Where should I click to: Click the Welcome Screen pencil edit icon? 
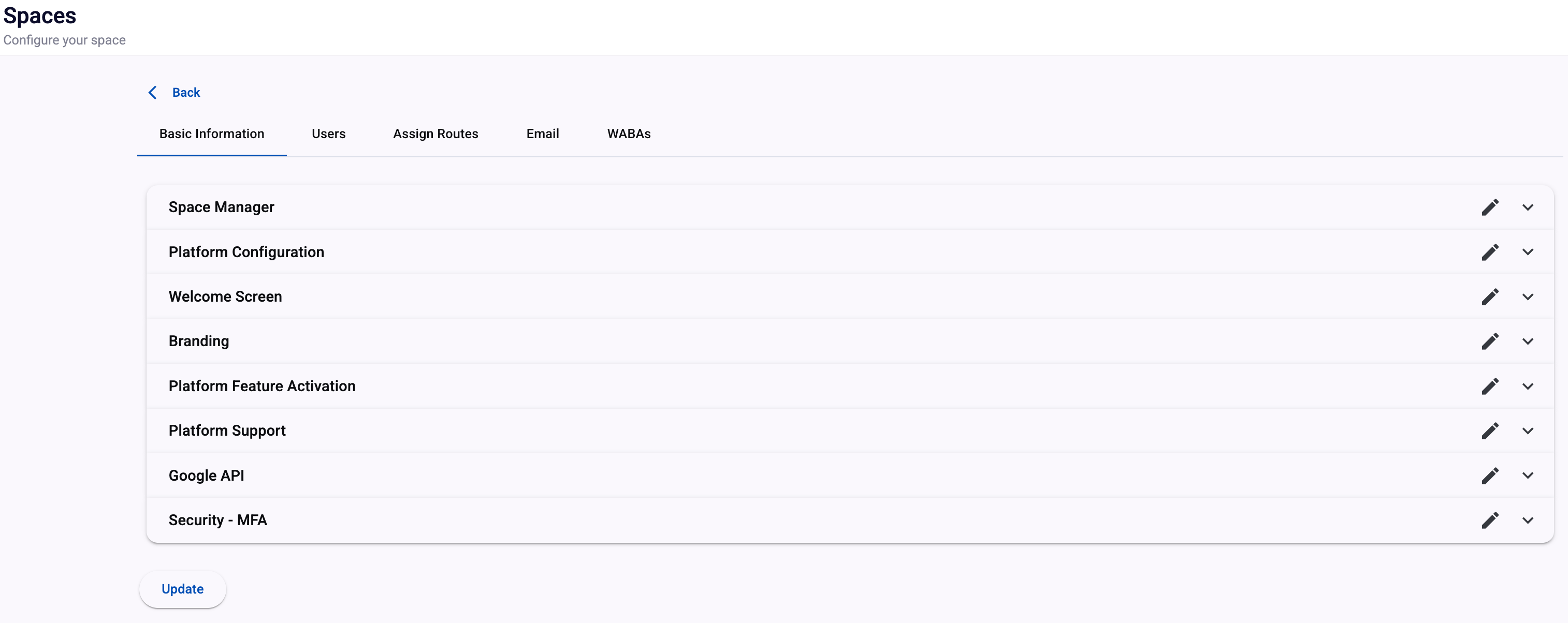1489,297
